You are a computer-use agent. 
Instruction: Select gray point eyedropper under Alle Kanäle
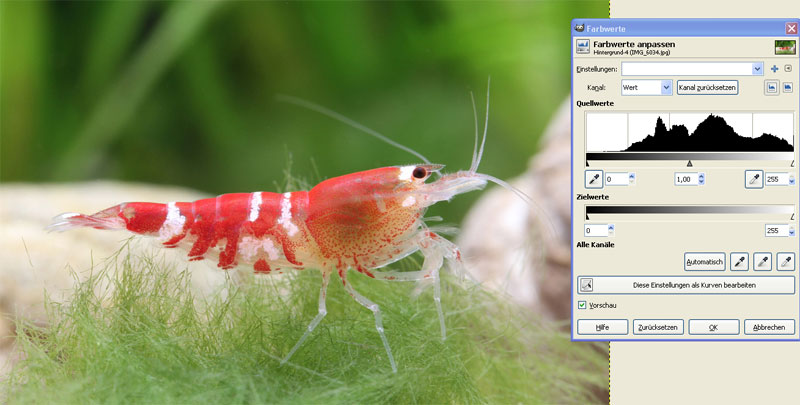(x=762, y=262)
